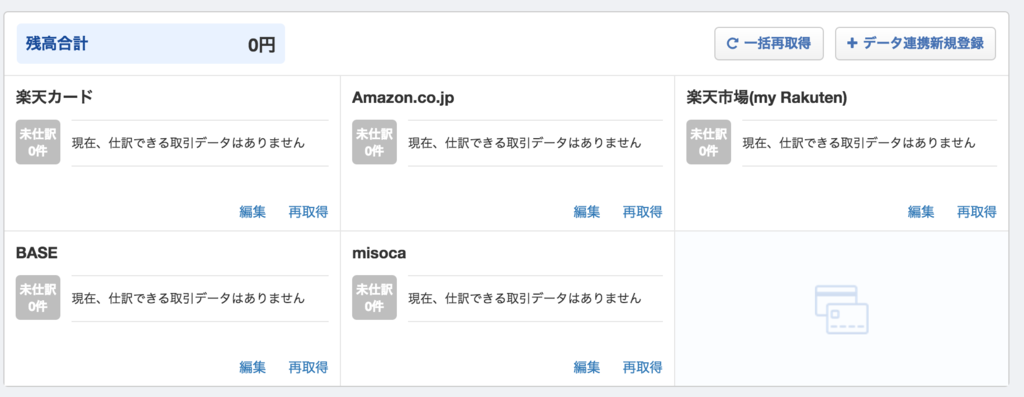Click the データ連携新規登録 button
The height and width of the screenshot is (397, 1024).
point(915,44)
